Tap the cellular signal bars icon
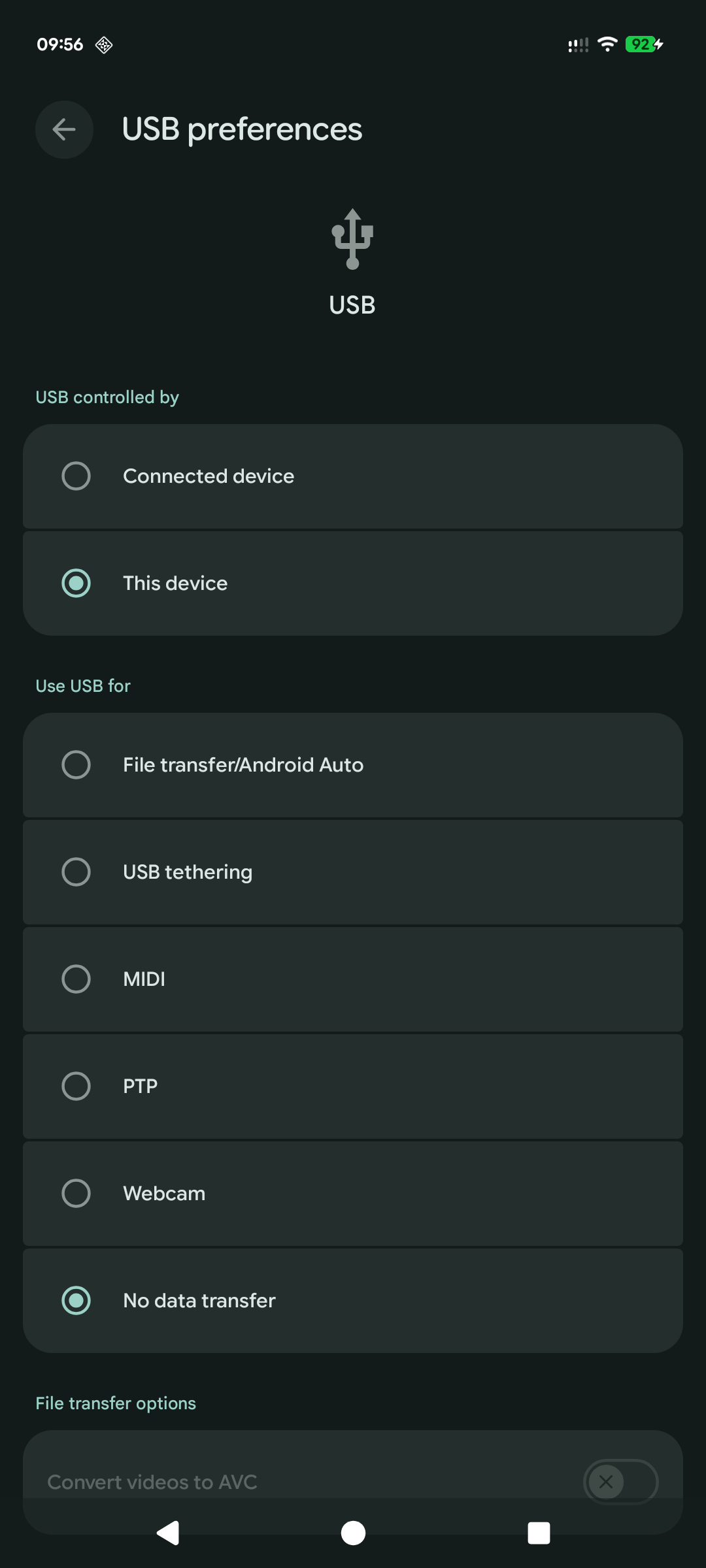706x1568 pixels. (578, 45)
